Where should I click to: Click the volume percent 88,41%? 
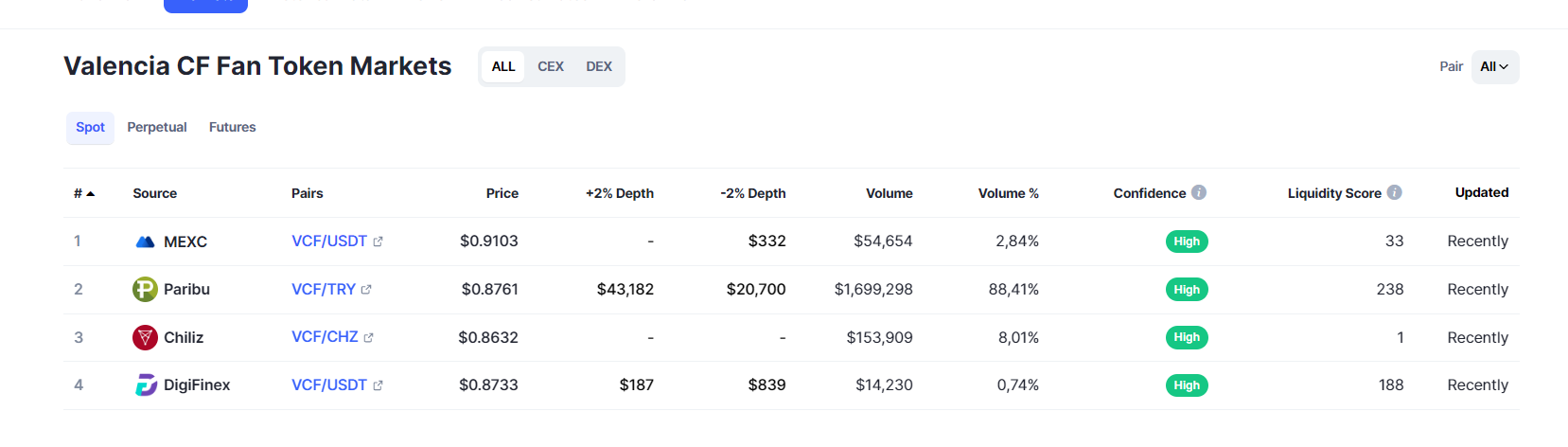(x=1013, y=290)
